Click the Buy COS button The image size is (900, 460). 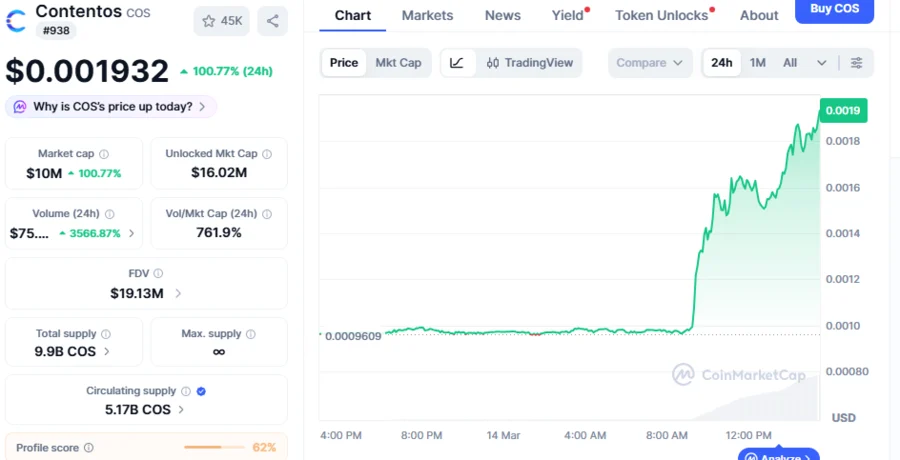[834, 9]
